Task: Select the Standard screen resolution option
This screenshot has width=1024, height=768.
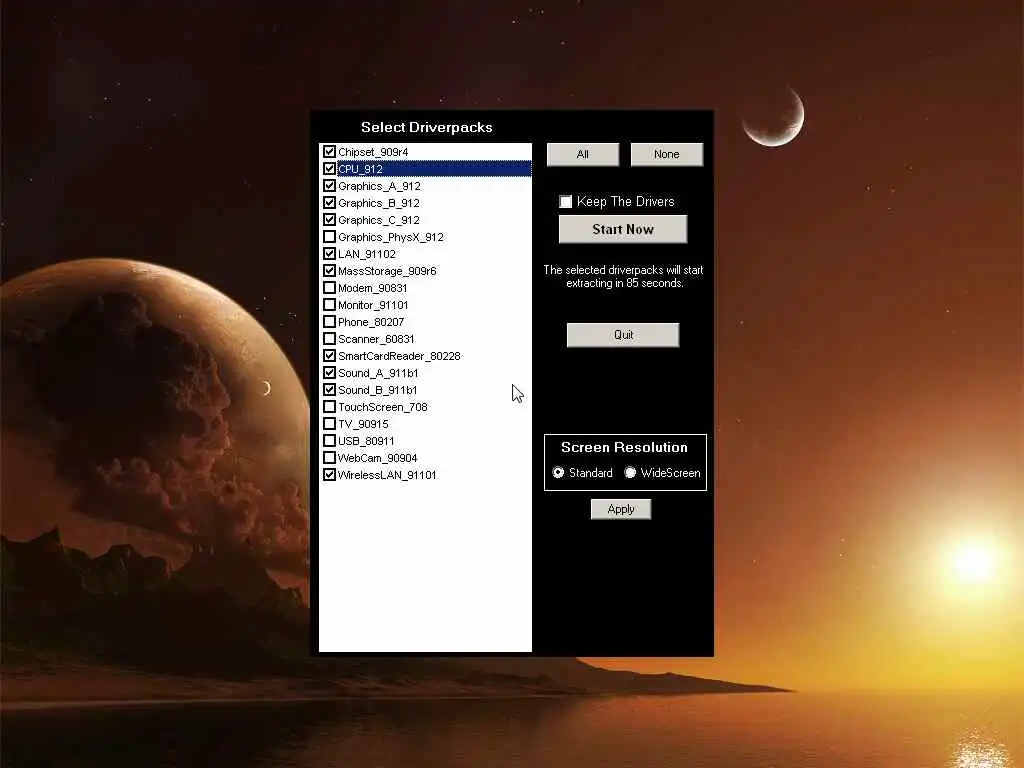Action: click(x=558, y=472)
